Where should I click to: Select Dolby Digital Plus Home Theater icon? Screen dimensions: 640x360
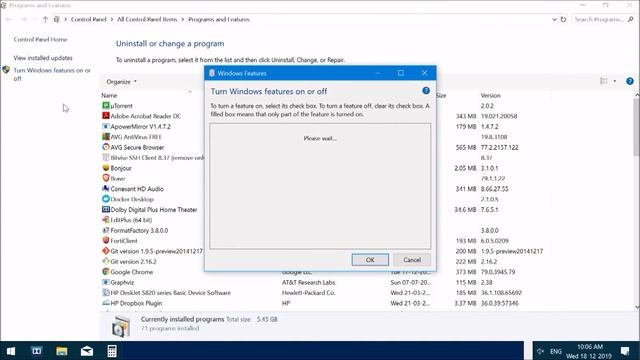[106, 209]
